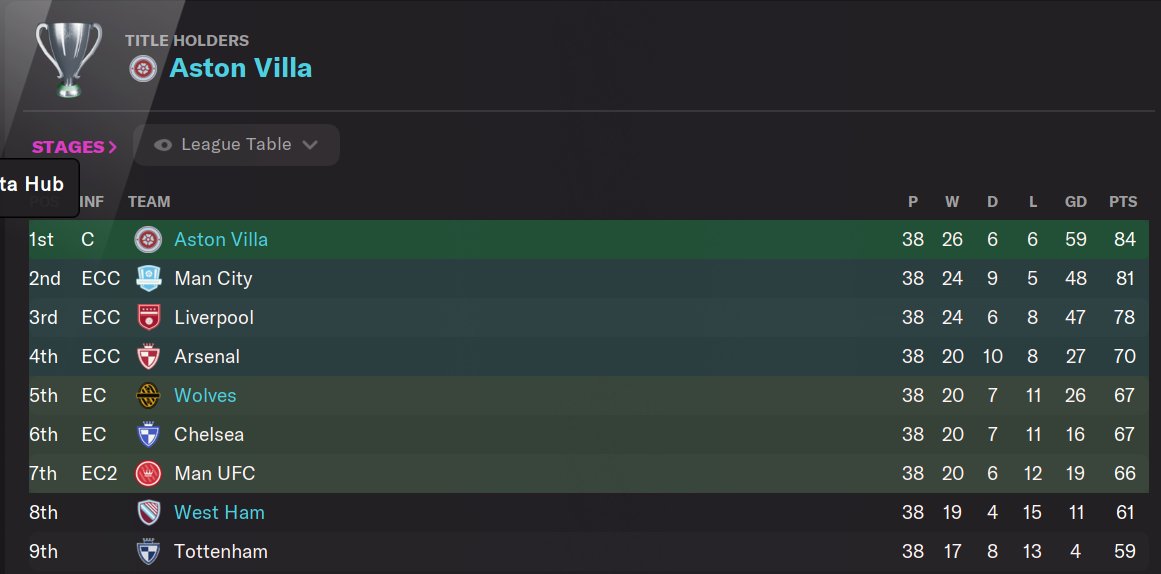Click the Man City club badge
1161x574 pixels.
(x=148, y=279)
